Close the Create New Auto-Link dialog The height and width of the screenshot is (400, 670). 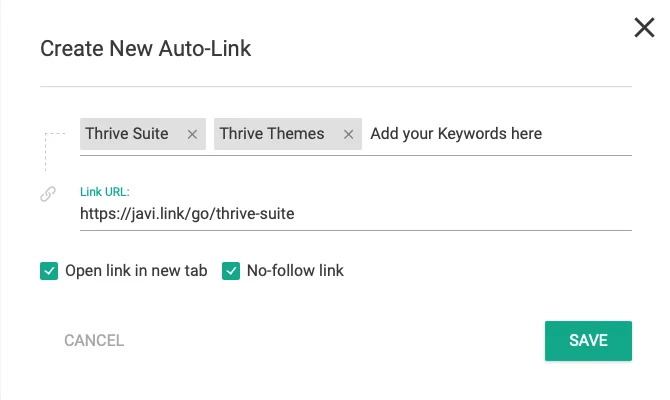click(x=645, y=28)
